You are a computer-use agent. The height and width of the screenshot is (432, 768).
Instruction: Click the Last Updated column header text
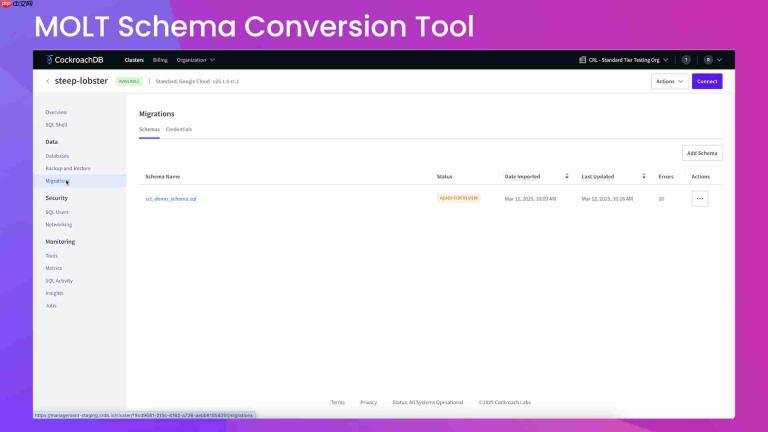click(598, 176)
